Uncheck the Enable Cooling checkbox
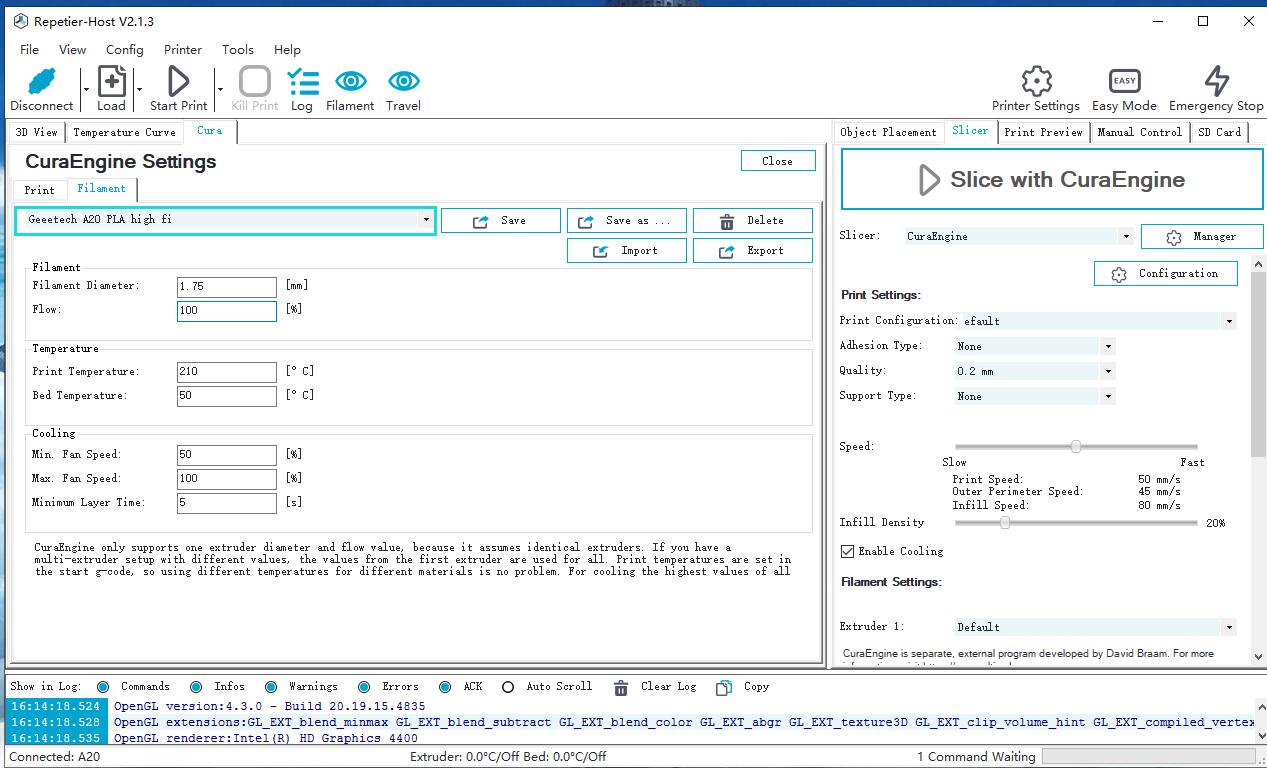The width and height of the screenshot is (1267, 768). (x=848, y=551)
